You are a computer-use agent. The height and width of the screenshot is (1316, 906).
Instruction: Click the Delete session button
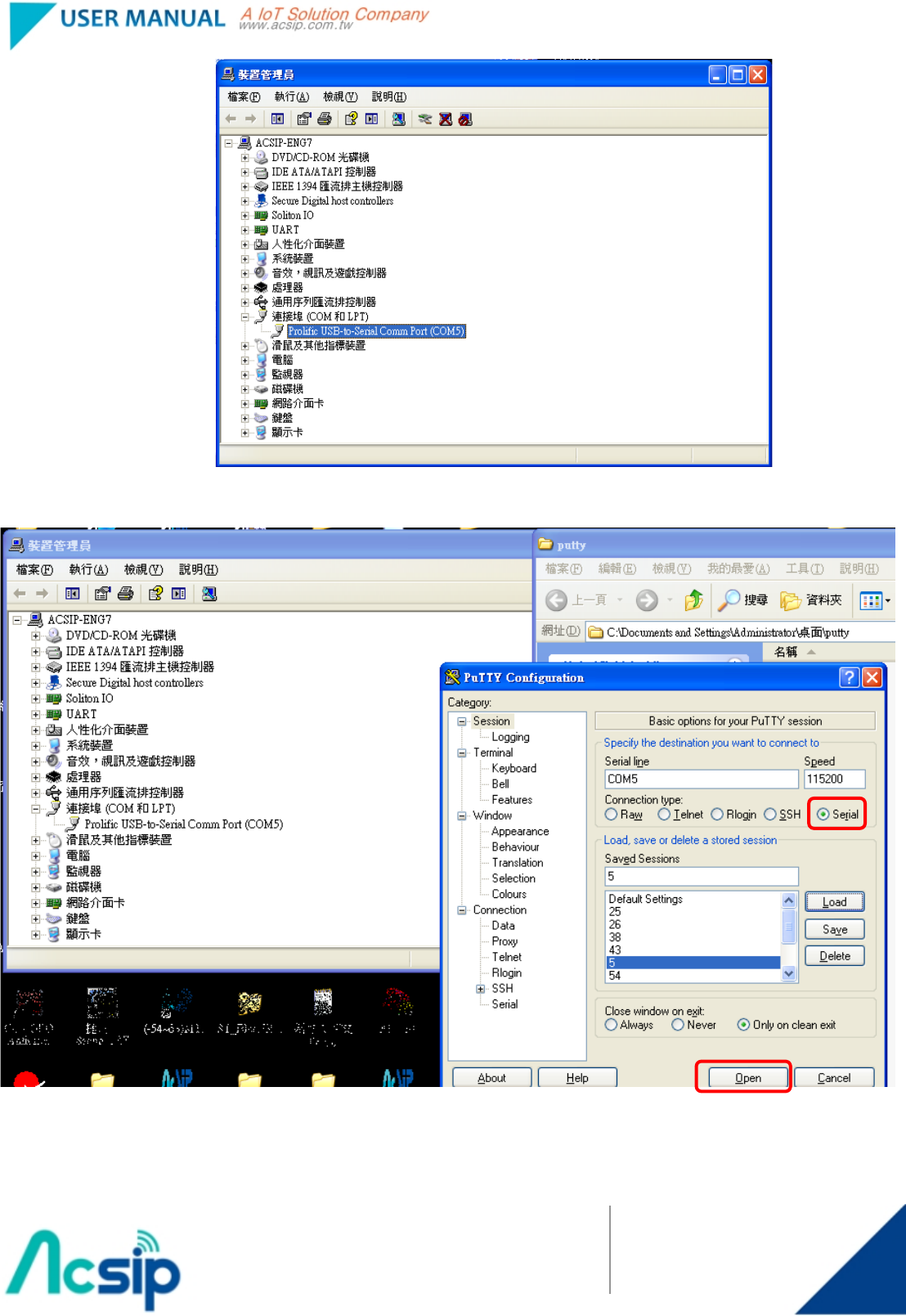[835, 956]
